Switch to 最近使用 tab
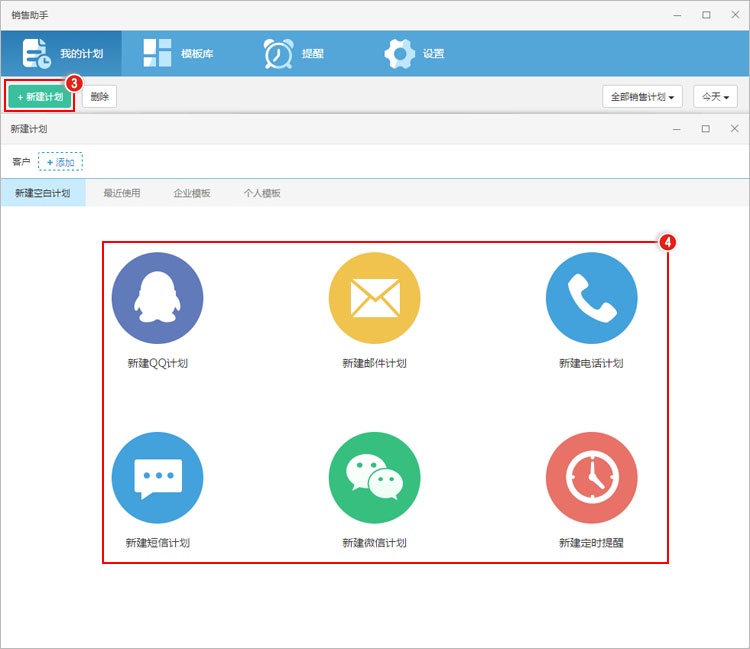This screenshot has height=649, width=750. click(122, 193)
